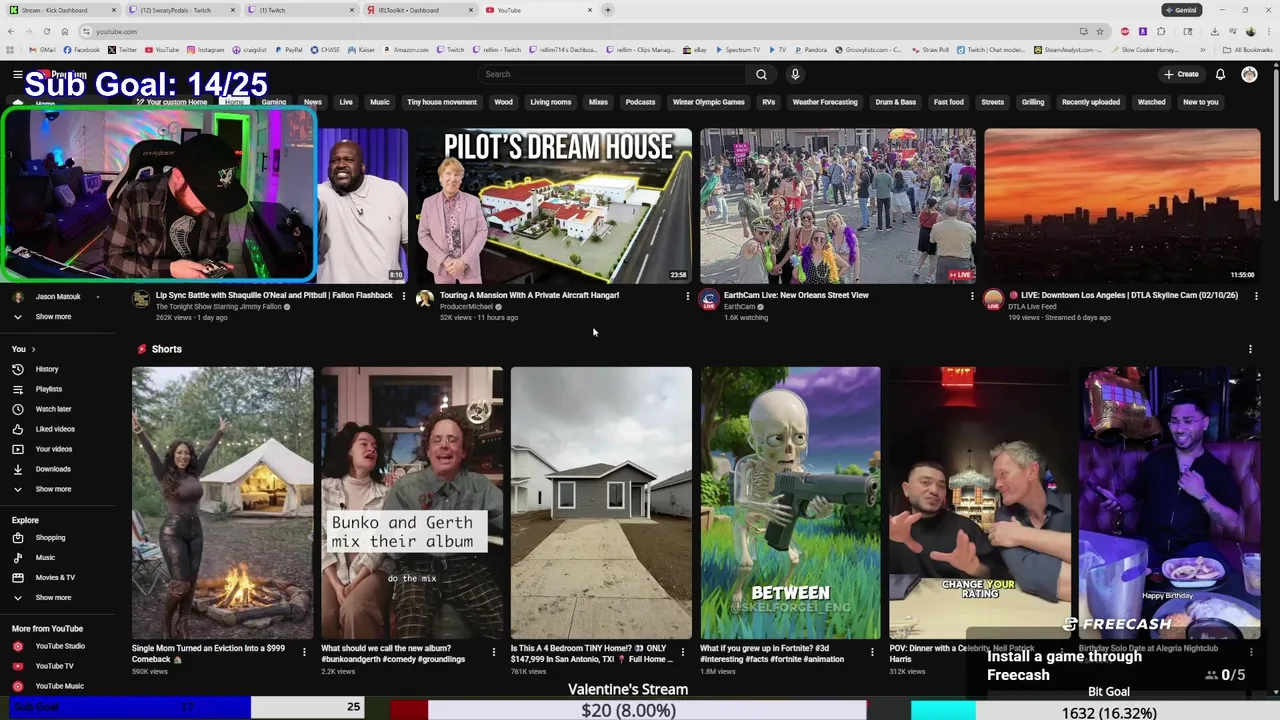Open Liked videos in the sidebar
Screen dimensions: 1280x720
[55, 429]
